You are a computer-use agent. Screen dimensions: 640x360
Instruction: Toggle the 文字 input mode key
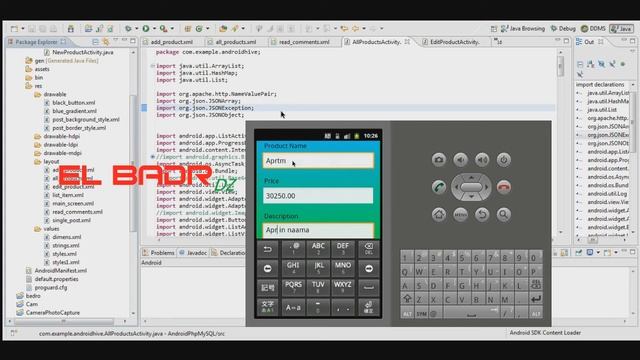click(x=267, y=307)
